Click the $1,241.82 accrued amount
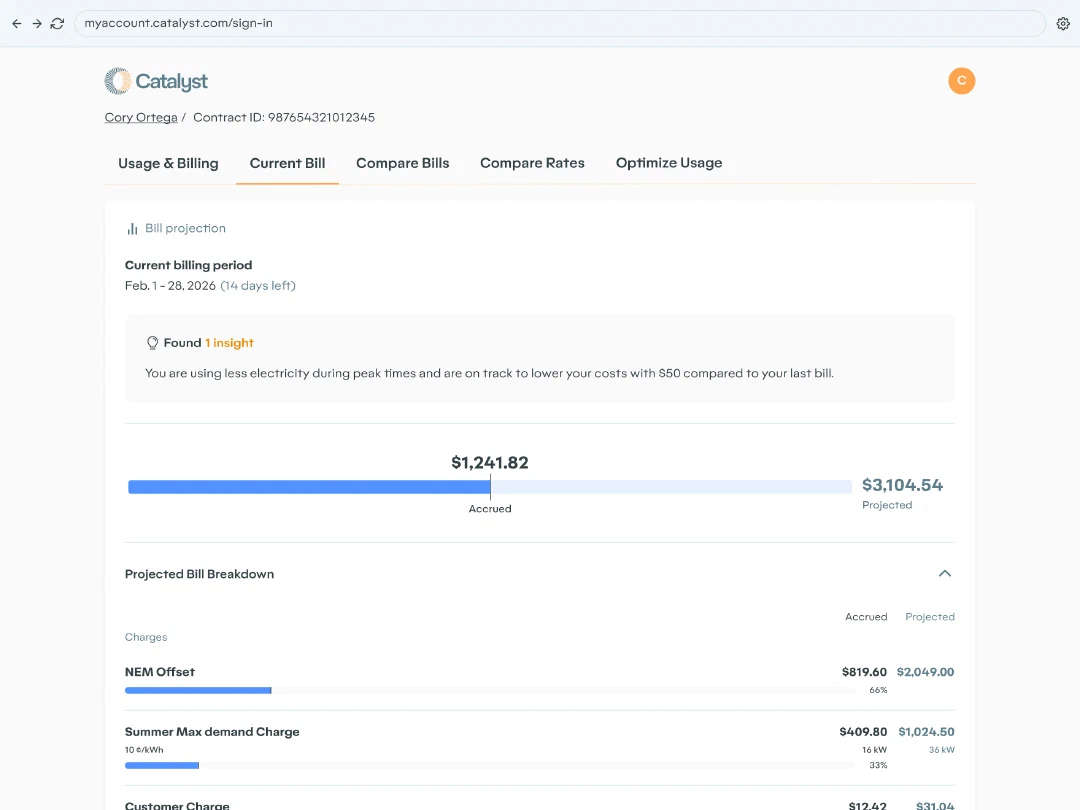The height and width of the screenshot is (810, 1080). coord(490,462)
